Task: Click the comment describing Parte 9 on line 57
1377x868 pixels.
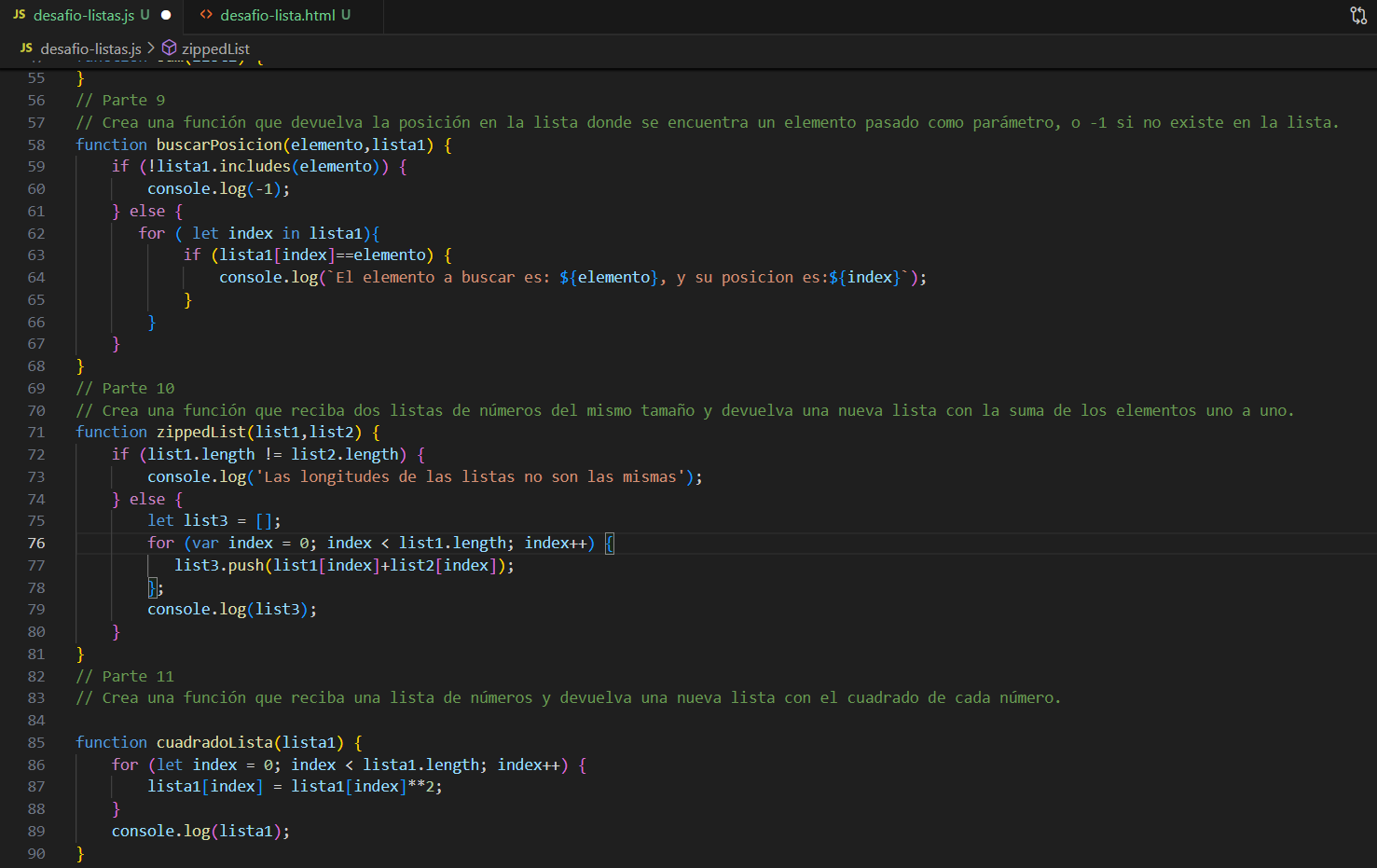Action: pyautogui.click(x=708, y=122)
